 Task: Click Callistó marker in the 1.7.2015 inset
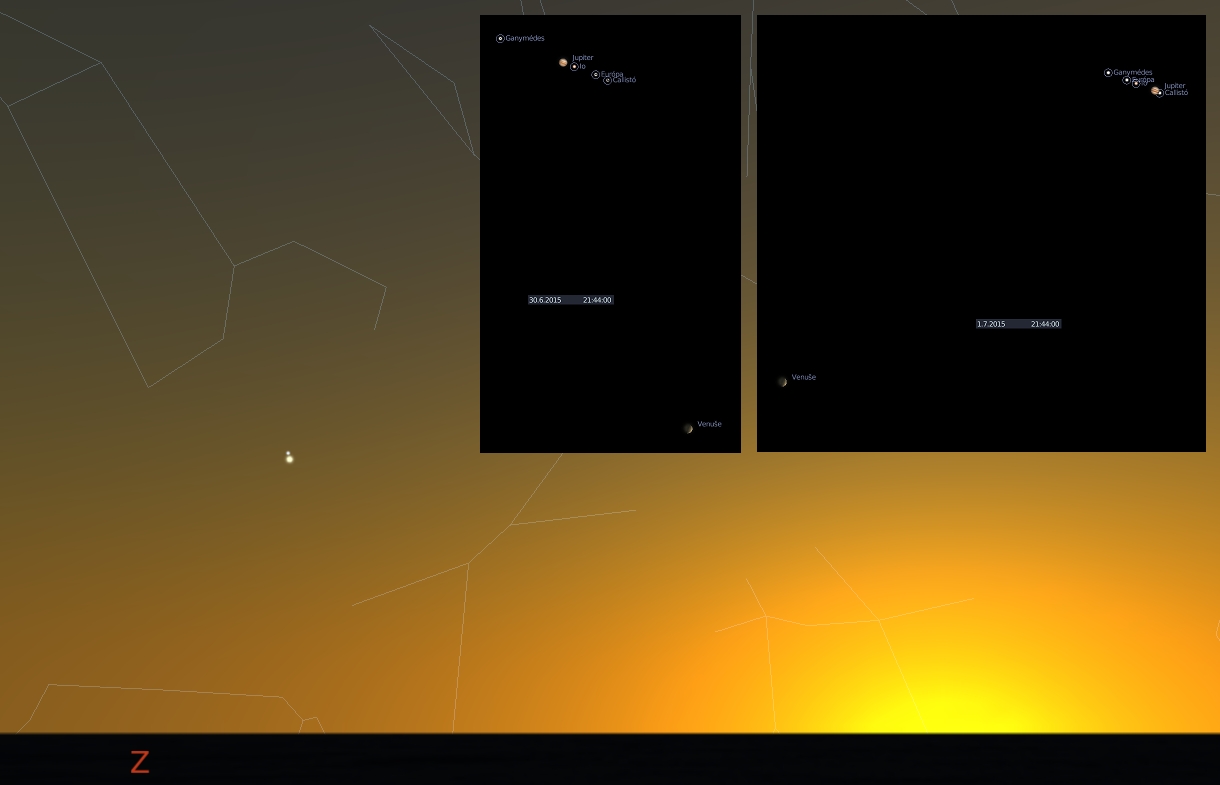point(1160,93)
